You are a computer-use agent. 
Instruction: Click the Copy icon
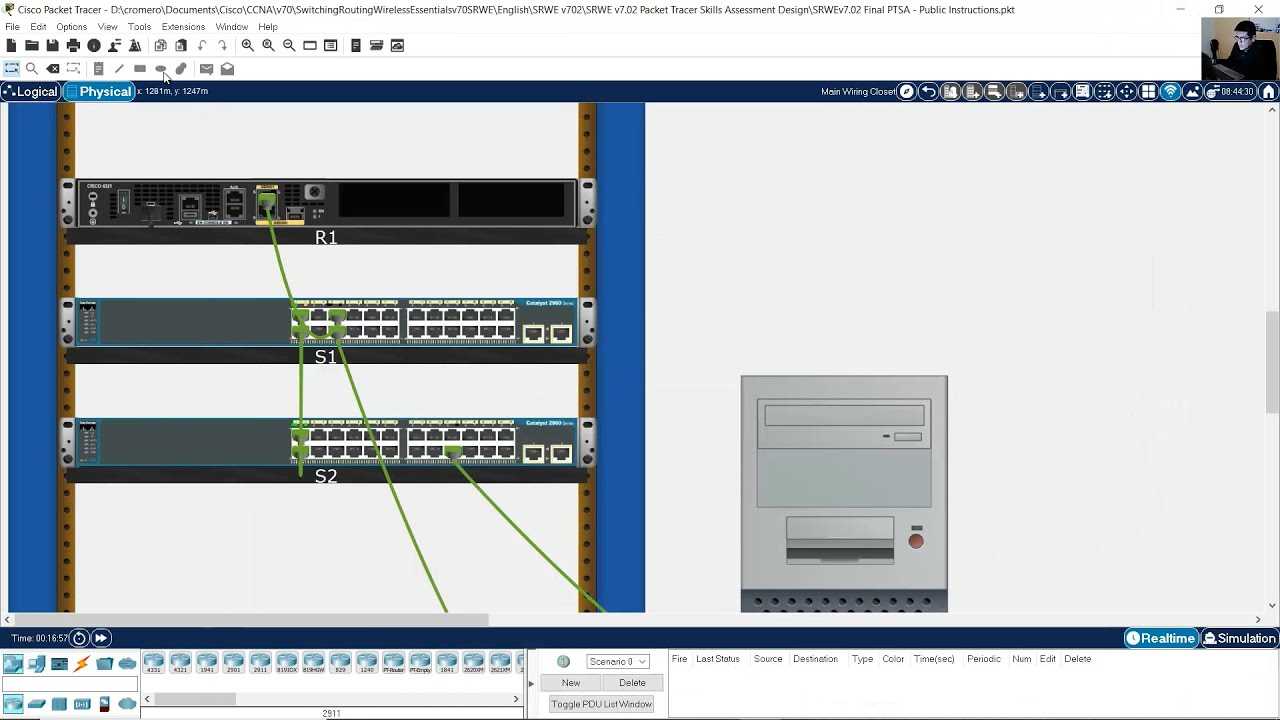coord(160,45)
